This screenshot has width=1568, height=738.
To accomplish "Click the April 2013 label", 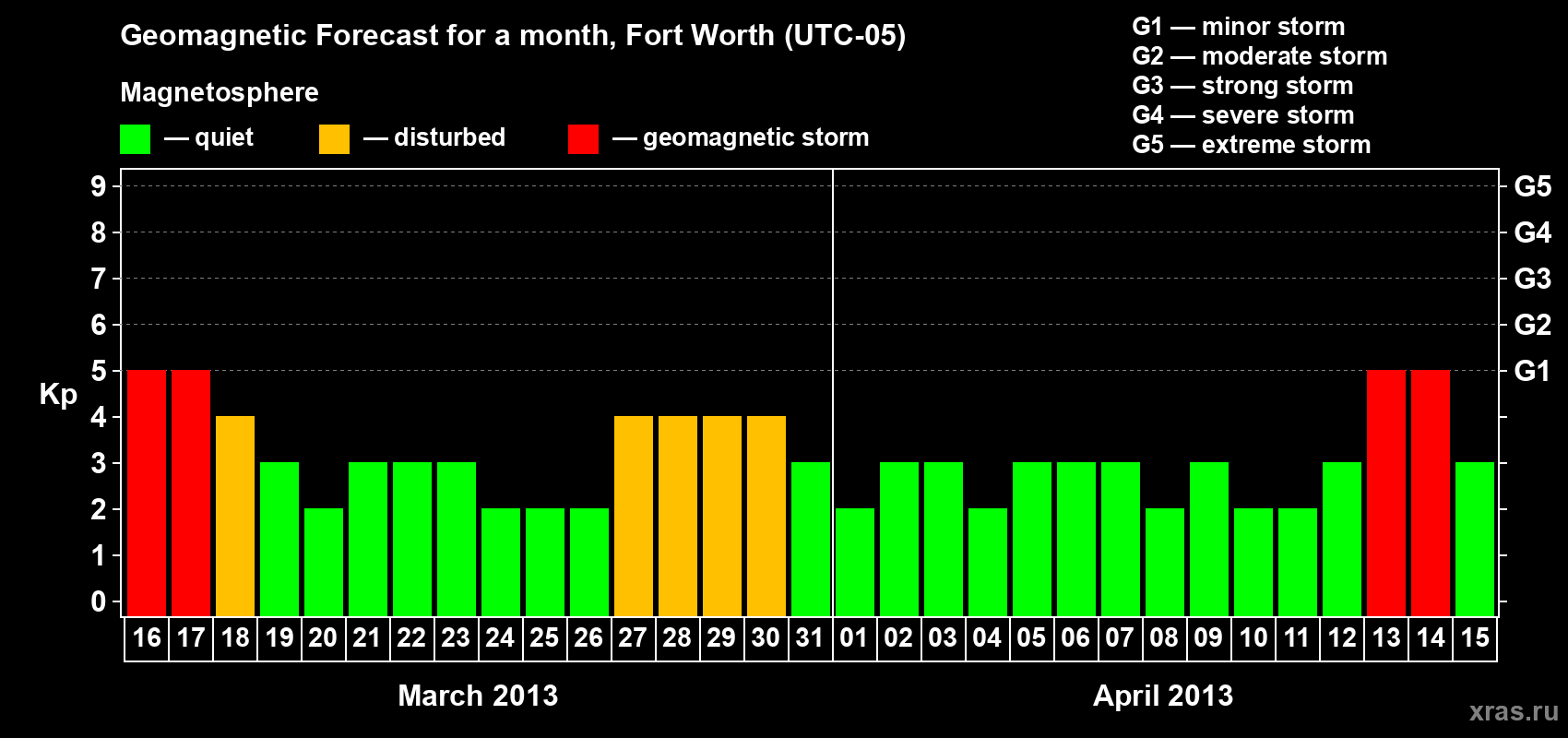I will click(1163, 696).
